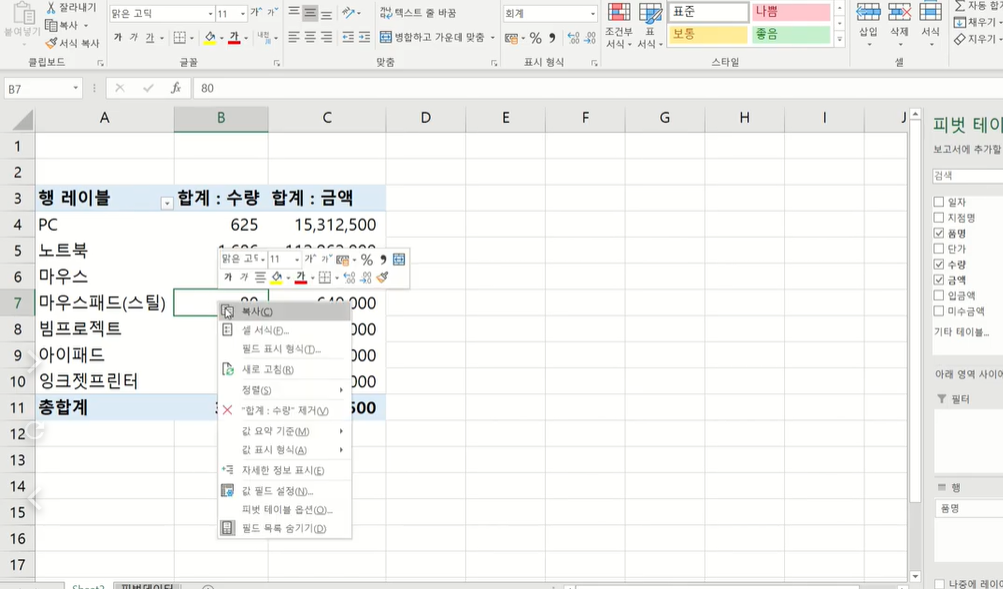Open the ribbon font size dropdown
1003x589 pixels.
242,13
